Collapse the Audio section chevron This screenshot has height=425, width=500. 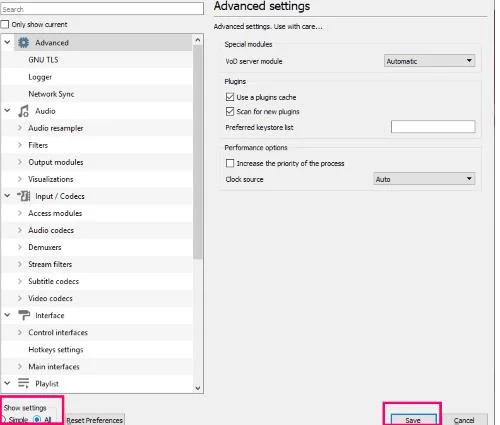[7, 111]
